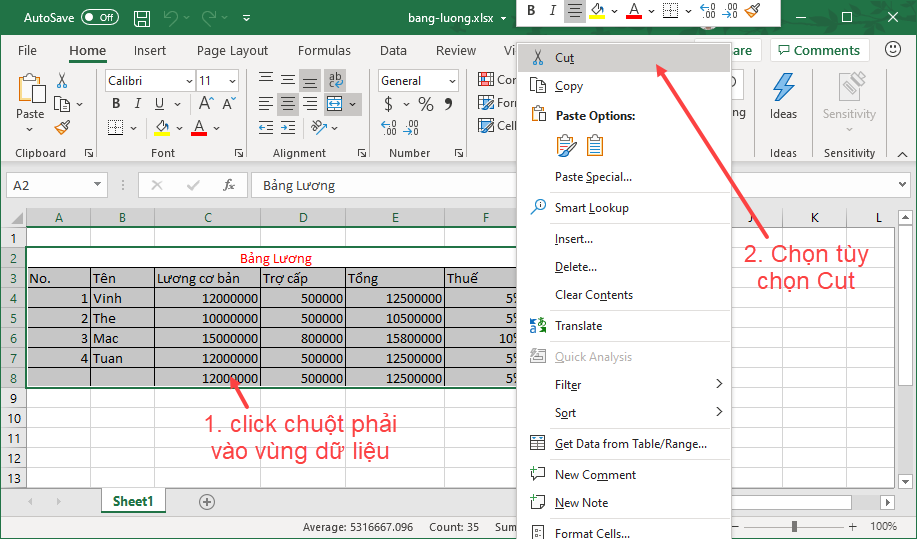This screenshot has height=539, width=917.
Task: Switch to Data tab
Action: [393, 51]
